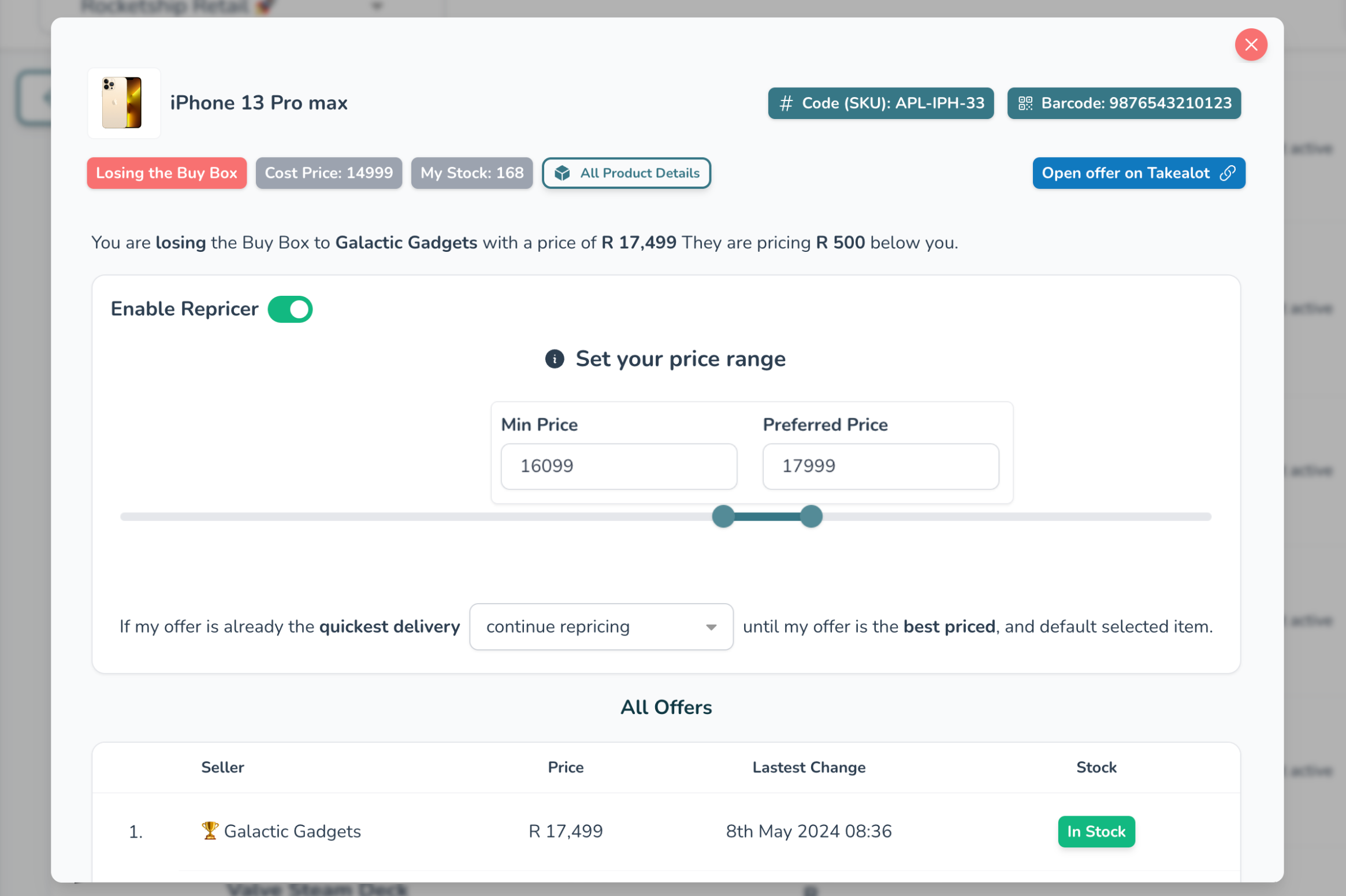Click the QR code icon on Barcode badge
Screen dimensions: 1346x896
pos(1025,103)
